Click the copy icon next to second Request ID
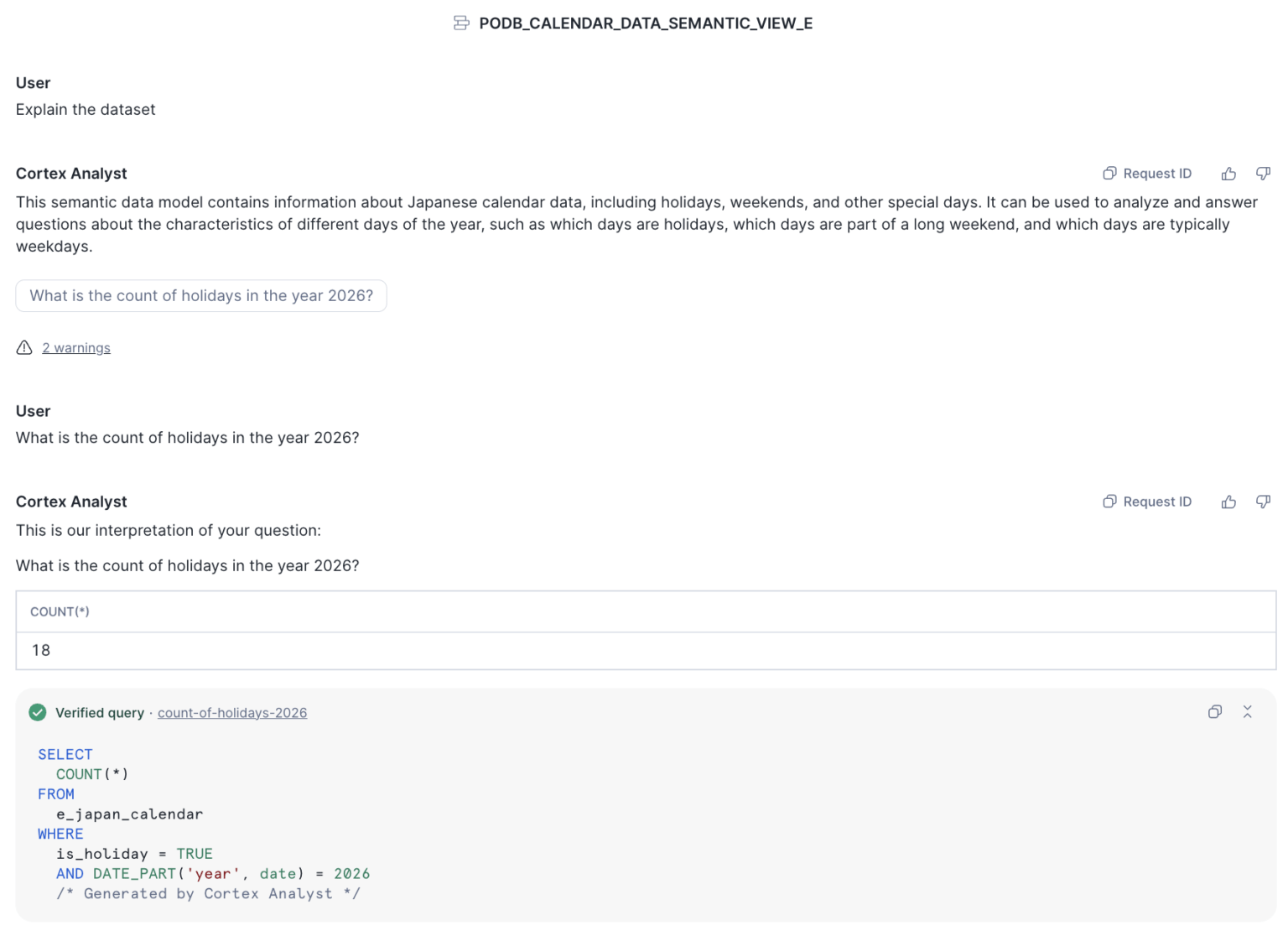 pyautogui.click(x=1109, y=501)
